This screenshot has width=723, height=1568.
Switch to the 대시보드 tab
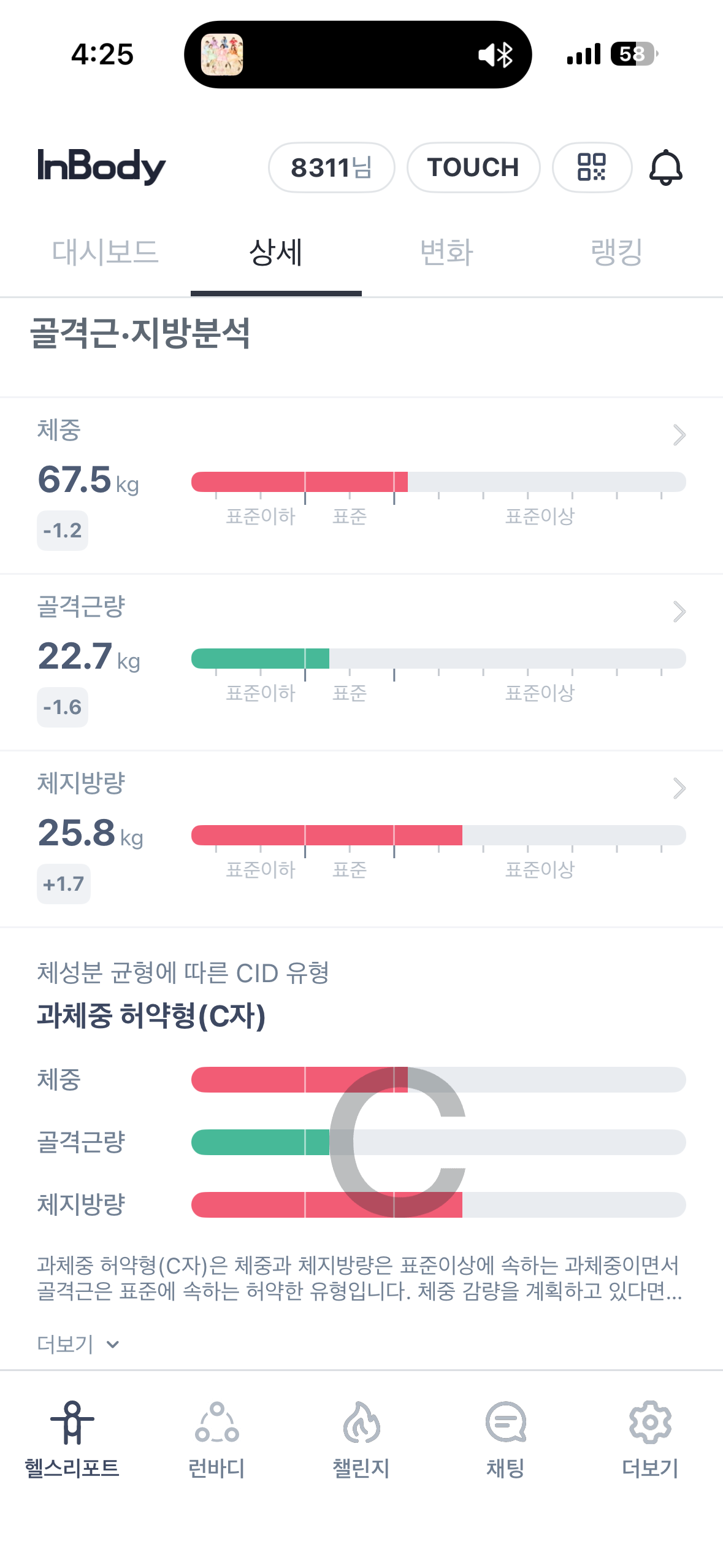point(105,252)
